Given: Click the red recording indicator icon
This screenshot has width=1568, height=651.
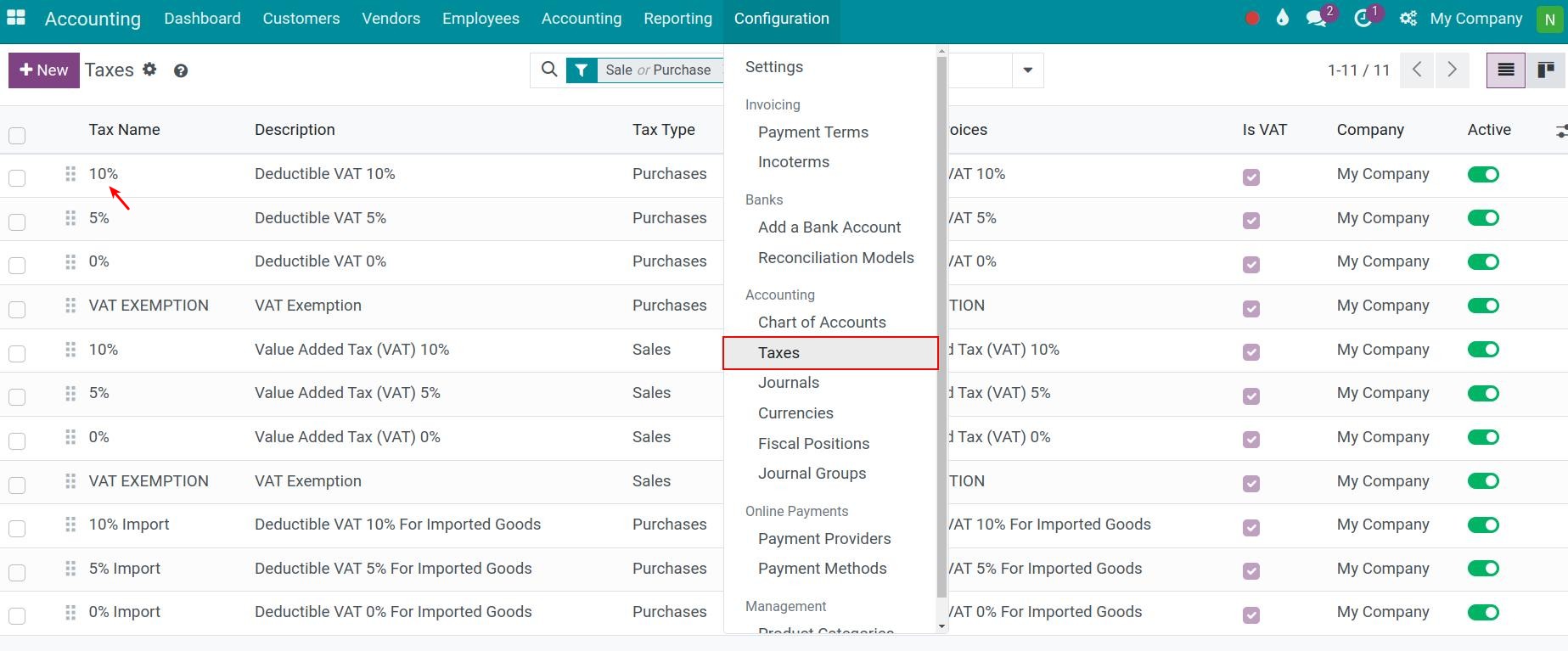Looking at the screenshot, I should point(1251,18).
